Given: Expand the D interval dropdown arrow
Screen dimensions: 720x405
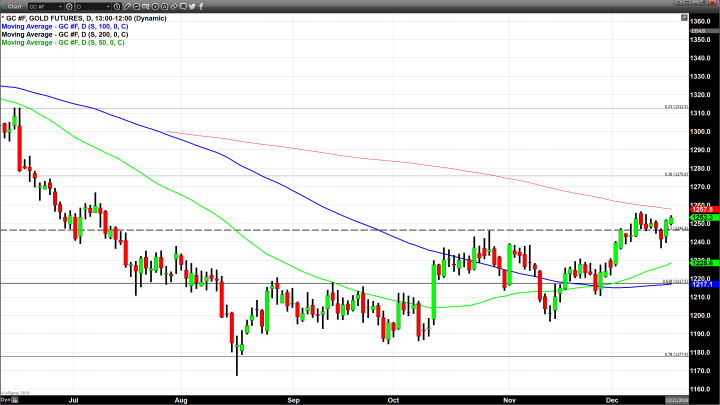Looking at the screenshot, I should (109, 6).
